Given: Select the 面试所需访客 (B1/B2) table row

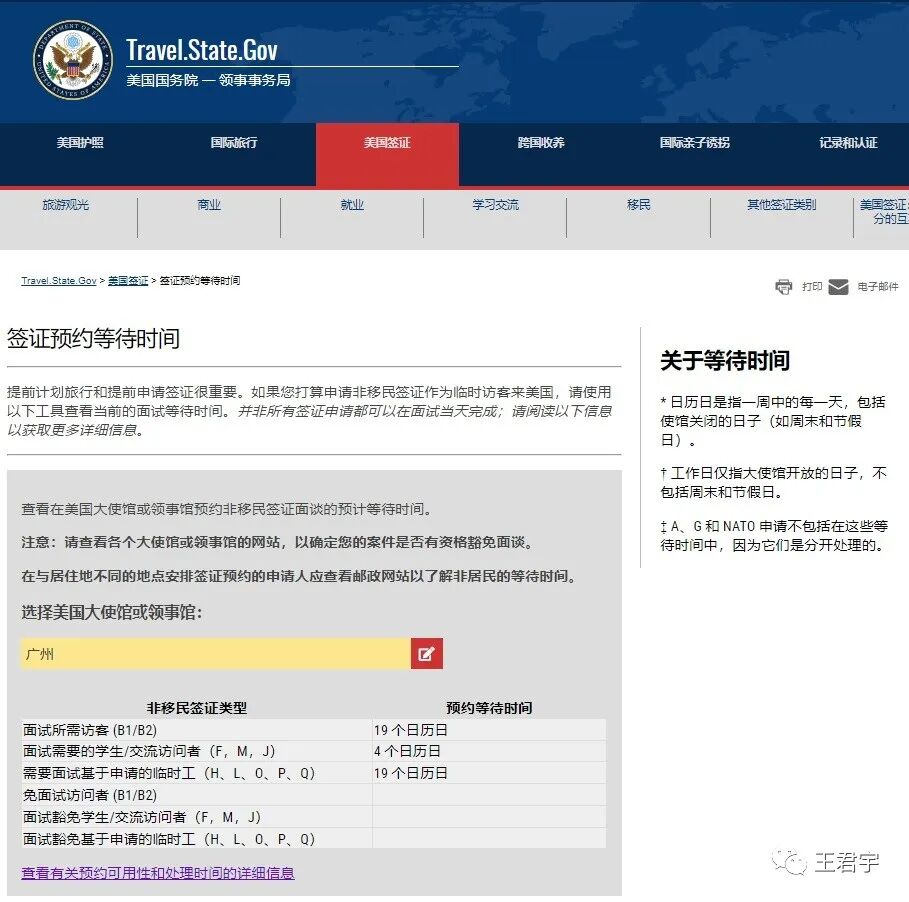Looking at the screenshot, I should (x=300, y=730).
